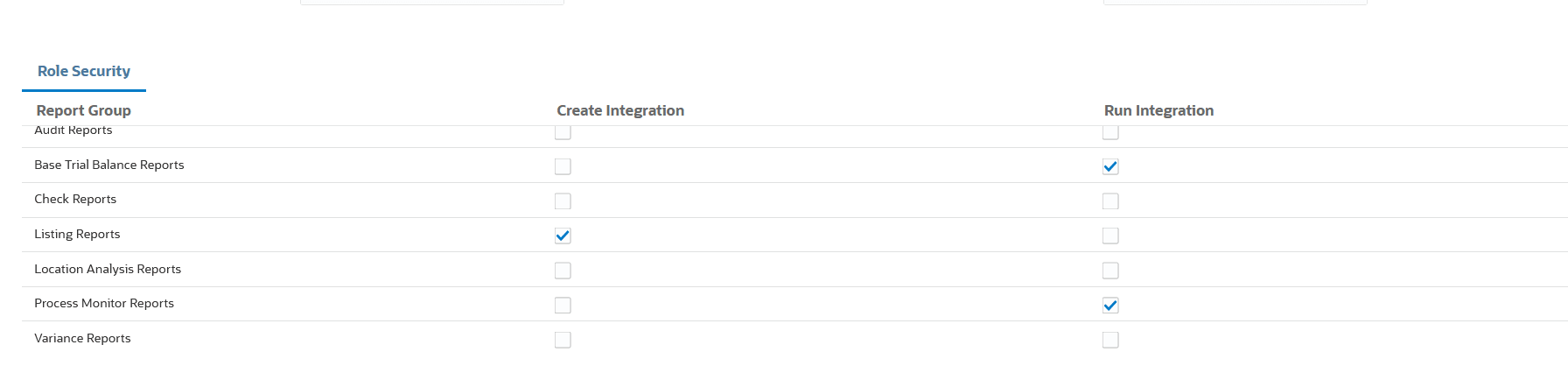This screenshot has width=1568, height=373.
Task: Open the Role Security tab
Action: [x=84, y=72]
